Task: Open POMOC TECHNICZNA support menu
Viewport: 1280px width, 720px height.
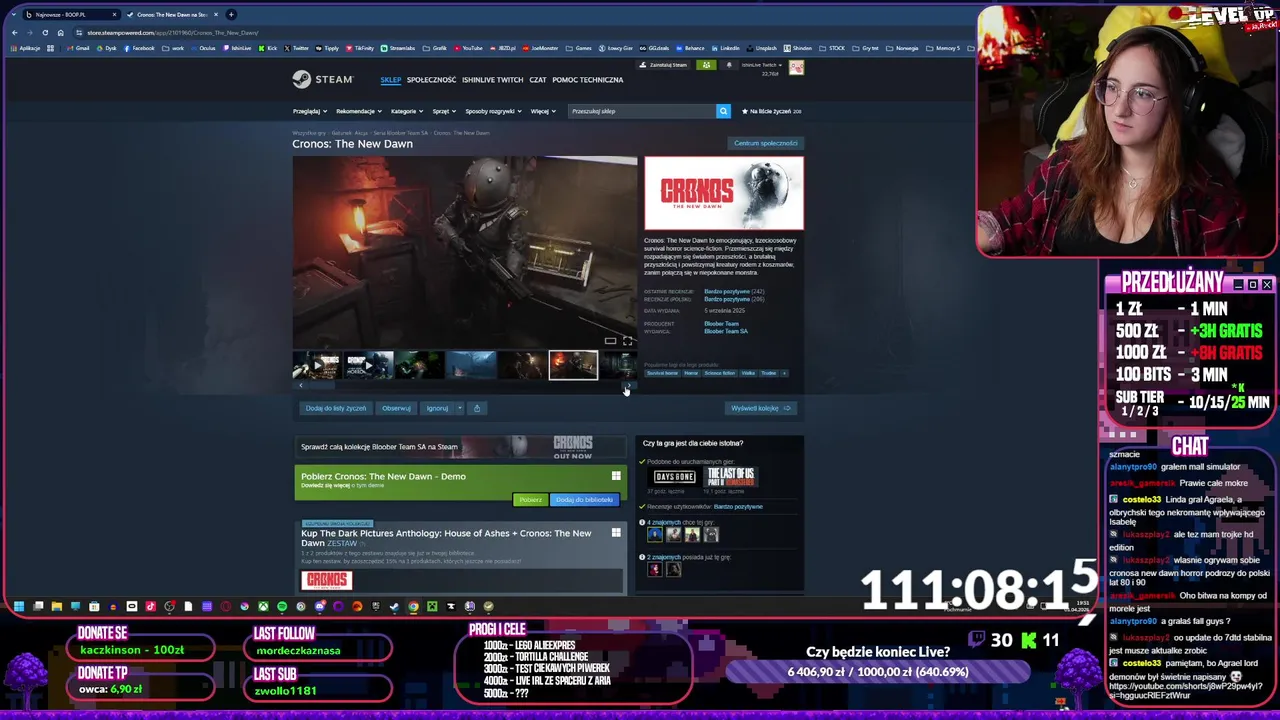Action: coord(588,80)
